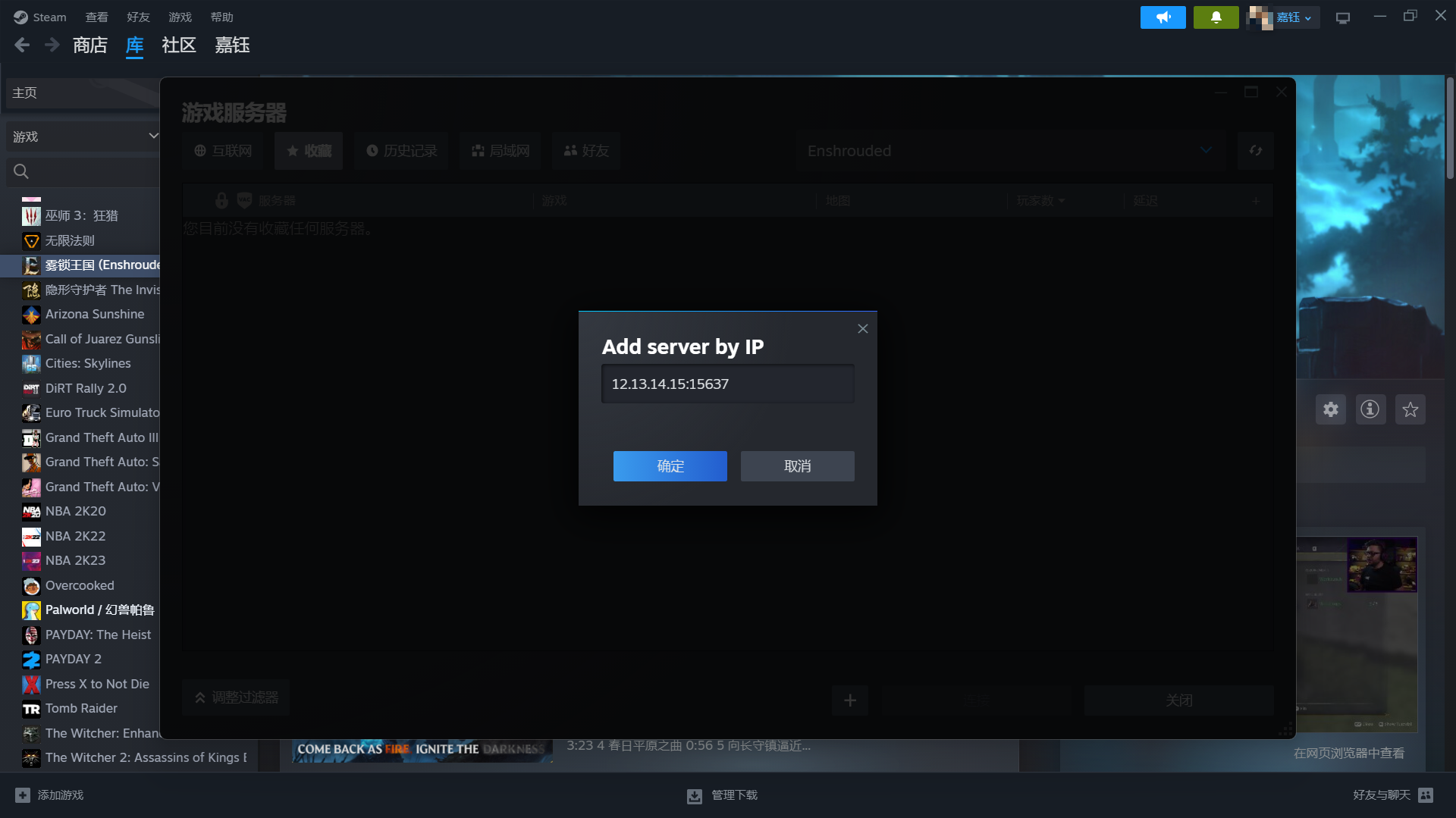Click The Witcher 2 game icon
Viewport: 1456px width, 818px height.
(31, 758)
